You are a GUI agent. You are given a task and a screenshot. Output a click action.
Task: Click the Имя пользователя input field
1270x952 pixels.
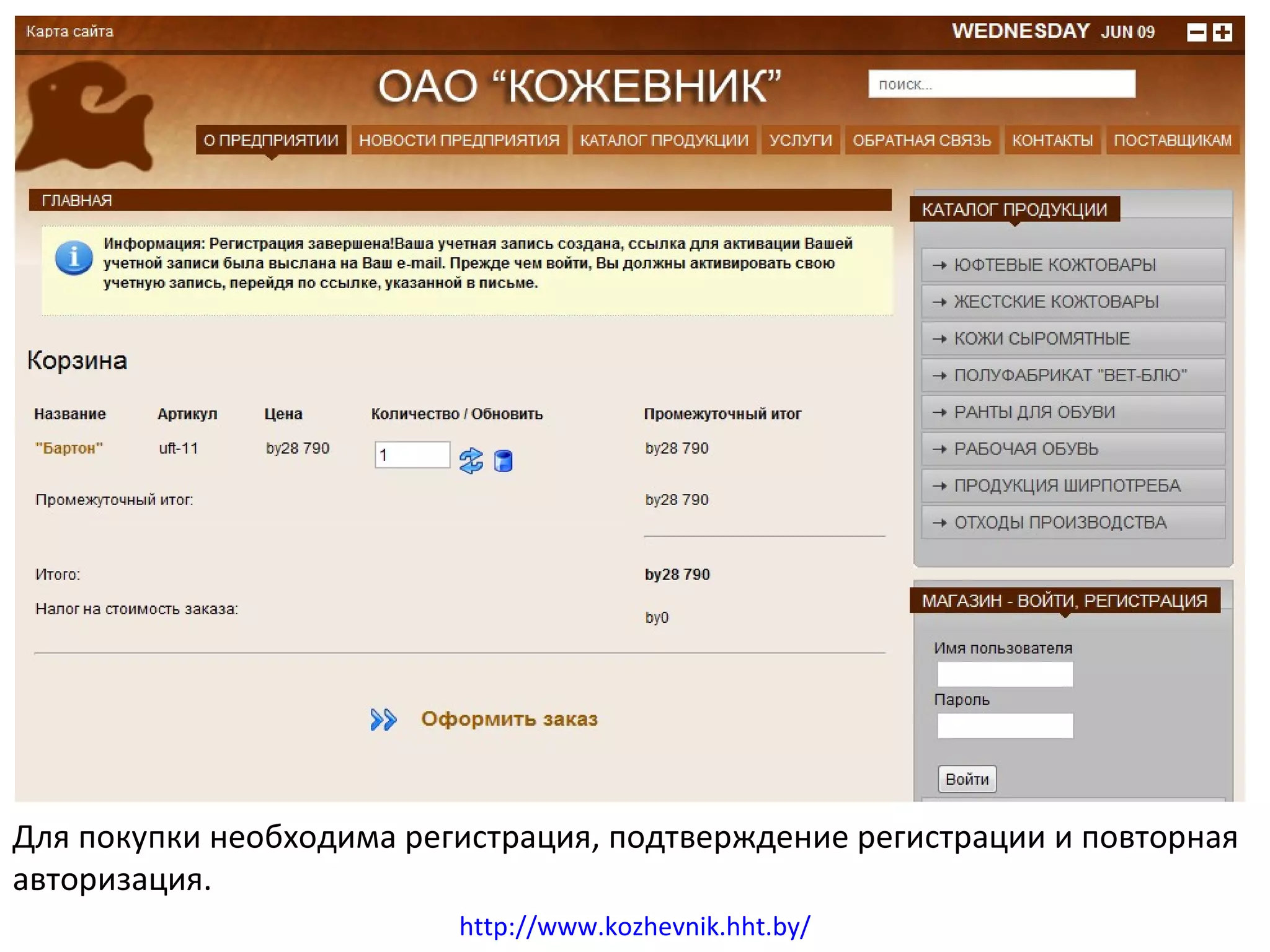coord(1005,674)
